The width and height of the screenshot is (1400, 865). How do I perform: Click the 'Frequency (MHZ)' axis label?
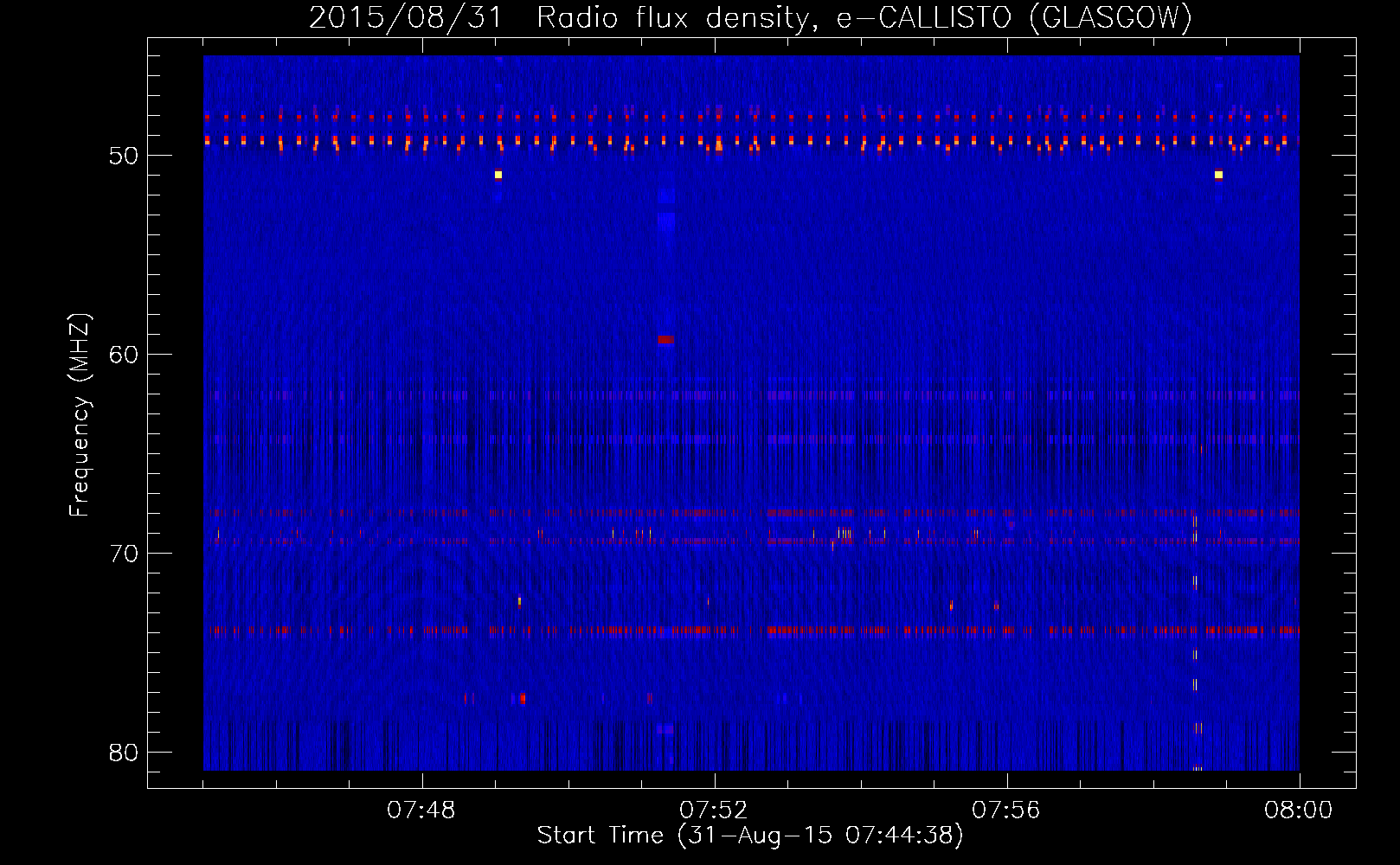80,415
